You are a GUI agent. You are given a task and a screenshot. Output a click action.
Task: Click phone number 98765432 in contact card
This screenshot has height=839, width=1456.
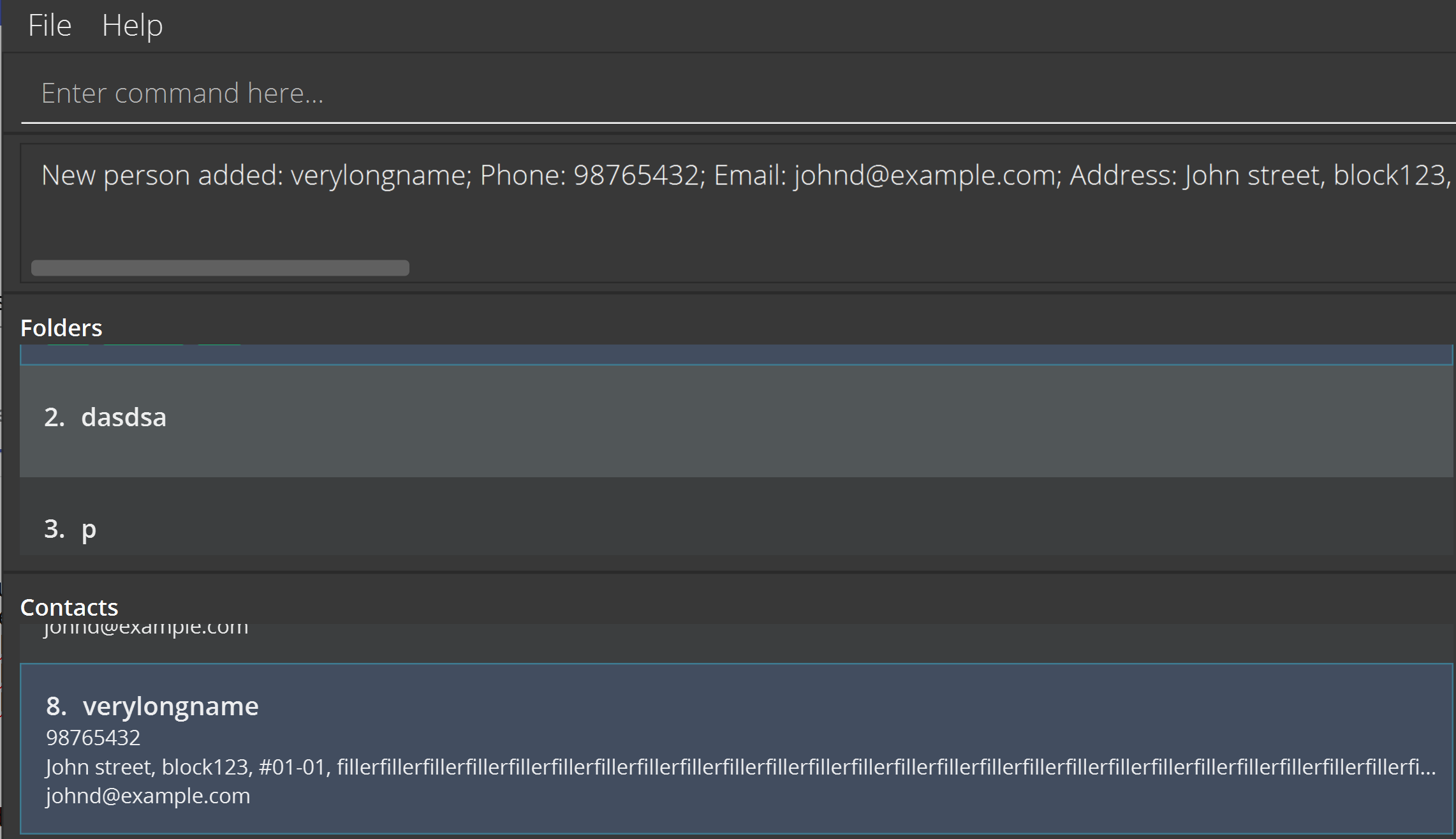tap(93, 738)
